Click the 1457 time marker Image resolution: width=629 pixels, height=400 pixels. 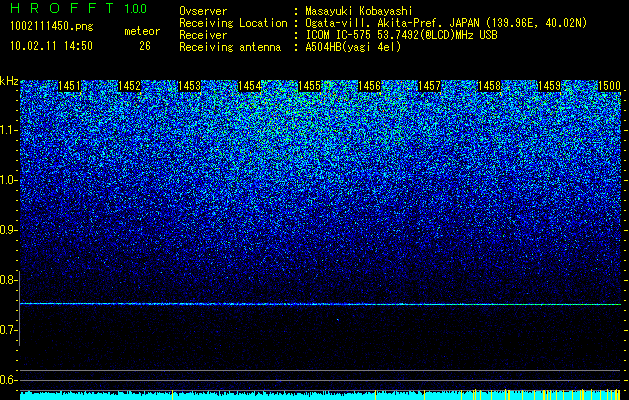click(430, 86)
